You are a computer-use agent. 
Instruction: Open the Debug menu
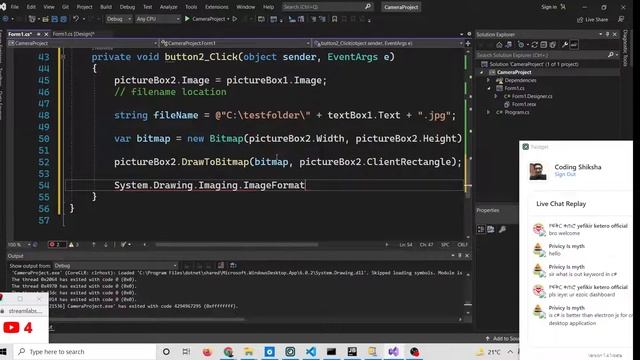click(x=127, y=7)
